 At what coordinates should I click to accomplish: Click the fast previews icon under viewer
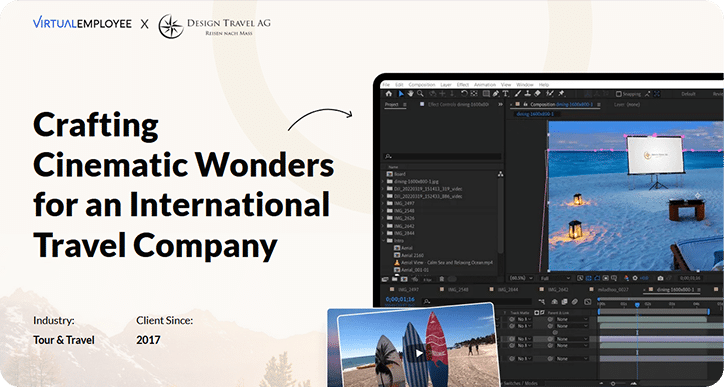coord(580,278)
